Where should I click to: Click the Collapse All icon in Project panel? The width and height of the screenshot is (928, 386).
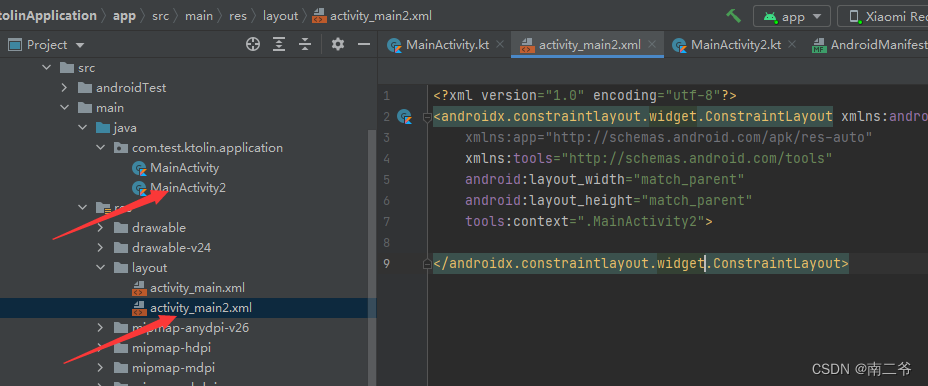point(305,44)
